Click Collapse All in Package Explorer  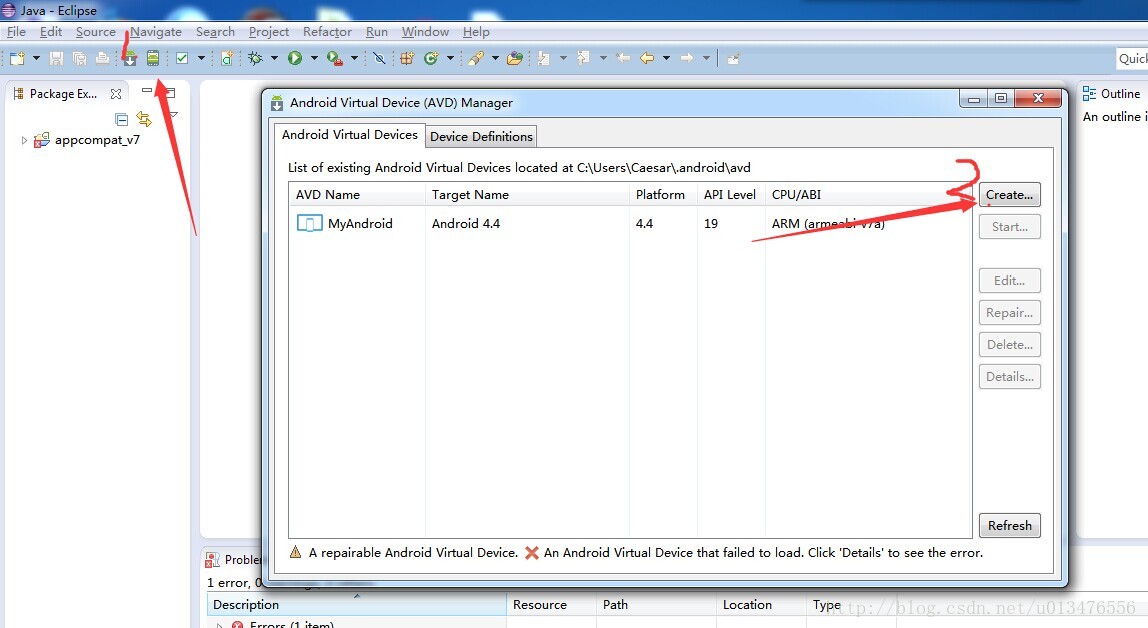coord(122,119)
